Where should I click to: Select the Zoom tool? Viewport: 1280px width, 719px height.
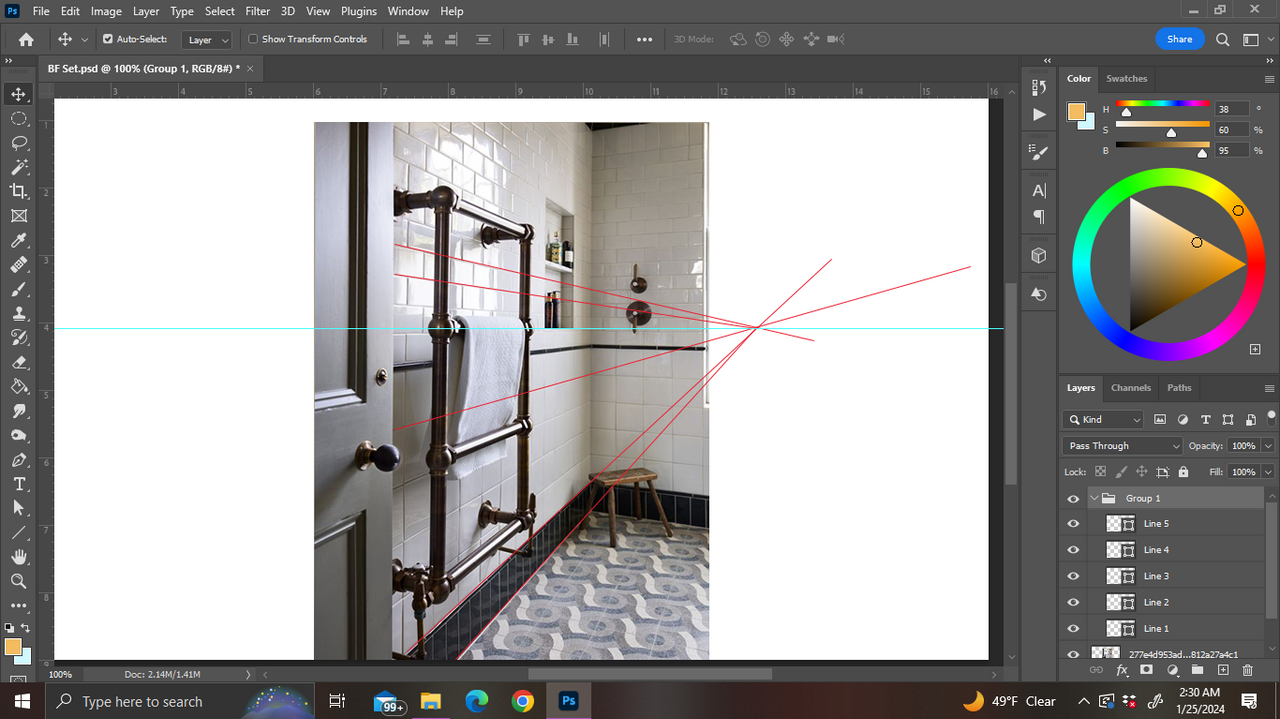(x=18, y=581)
